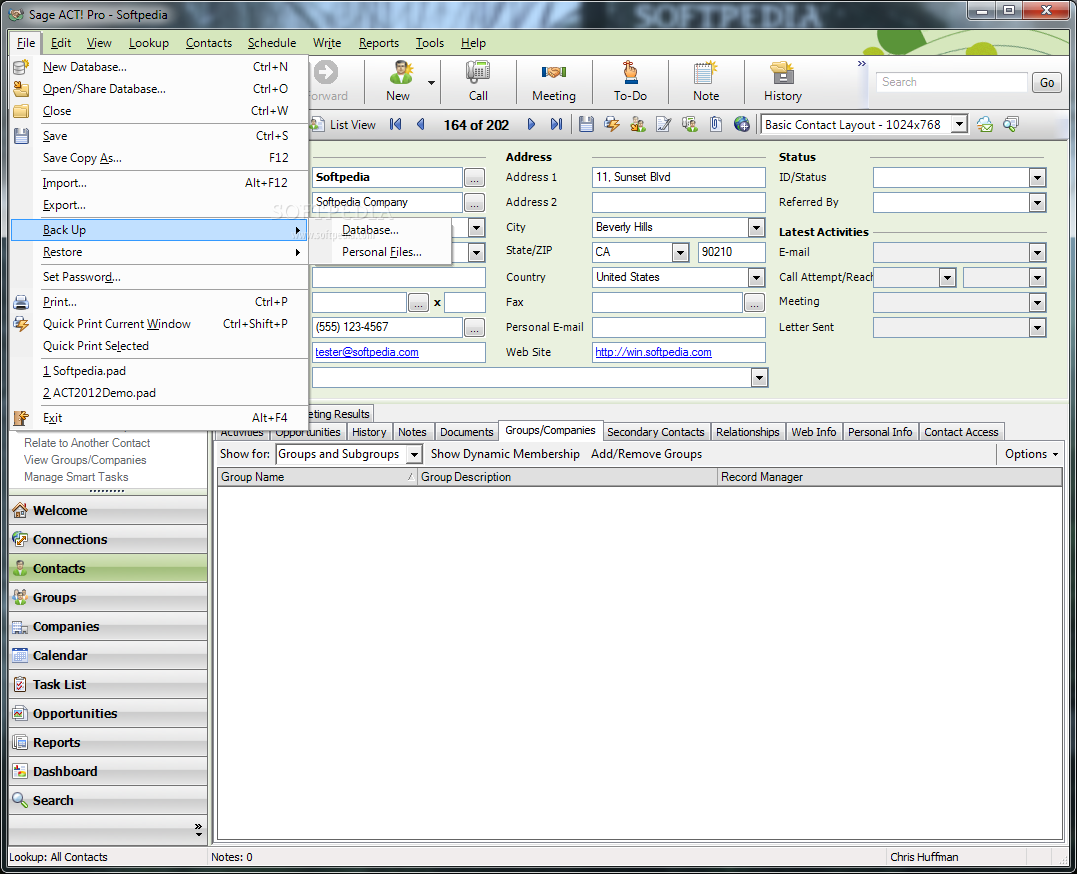Open Dashboard in left navigation
The image size is (1077, 874).
[x=109, y=771]
